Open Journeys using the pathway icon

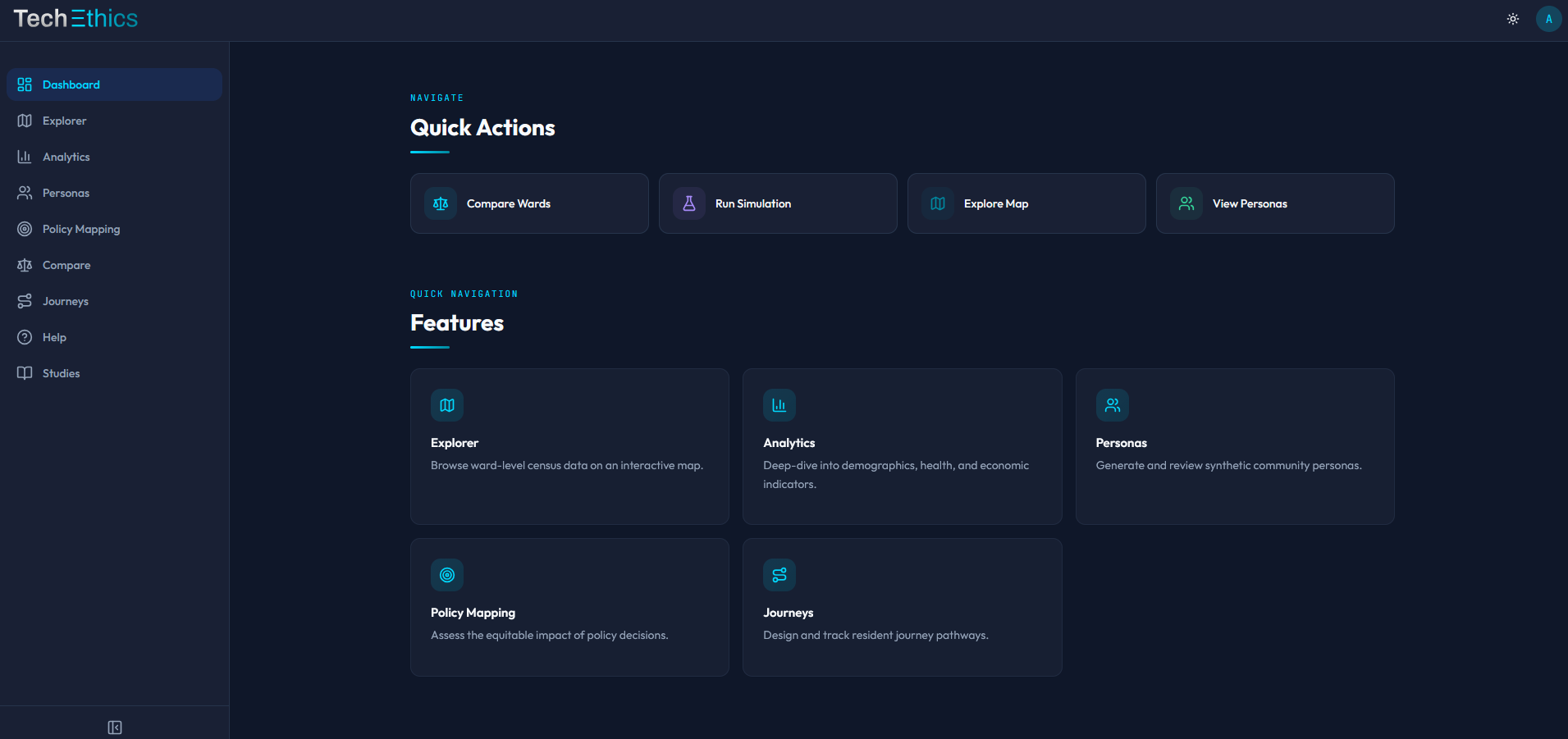click(x=25, y=301)
